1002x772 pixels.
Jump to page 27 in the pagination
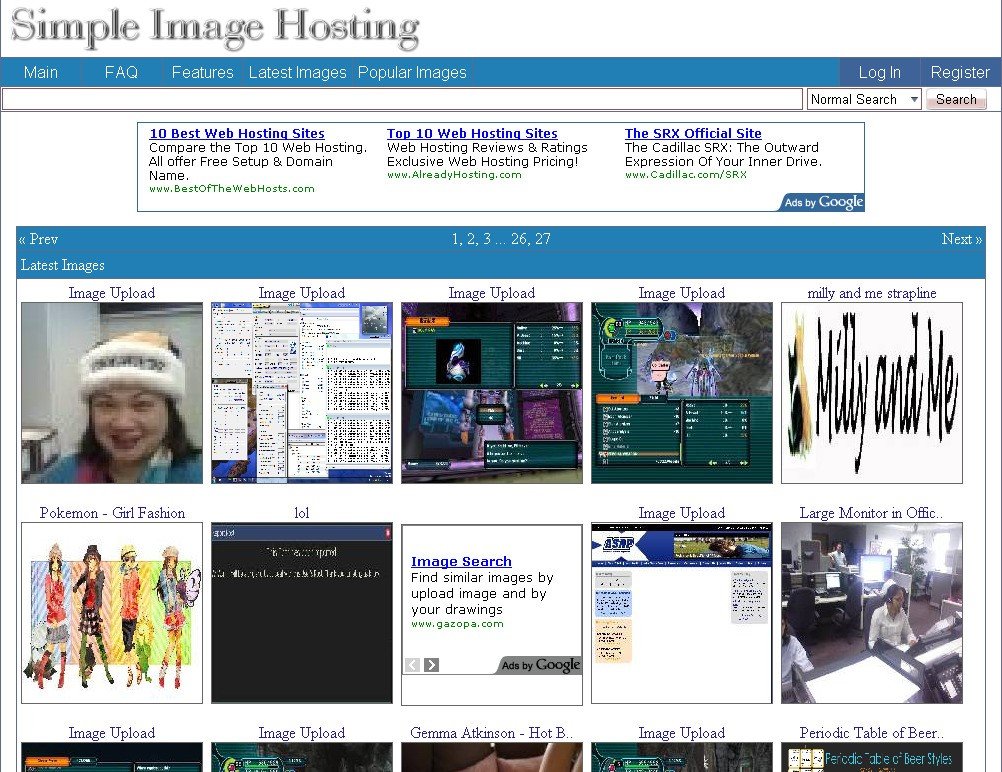click(x=543, y=239)
